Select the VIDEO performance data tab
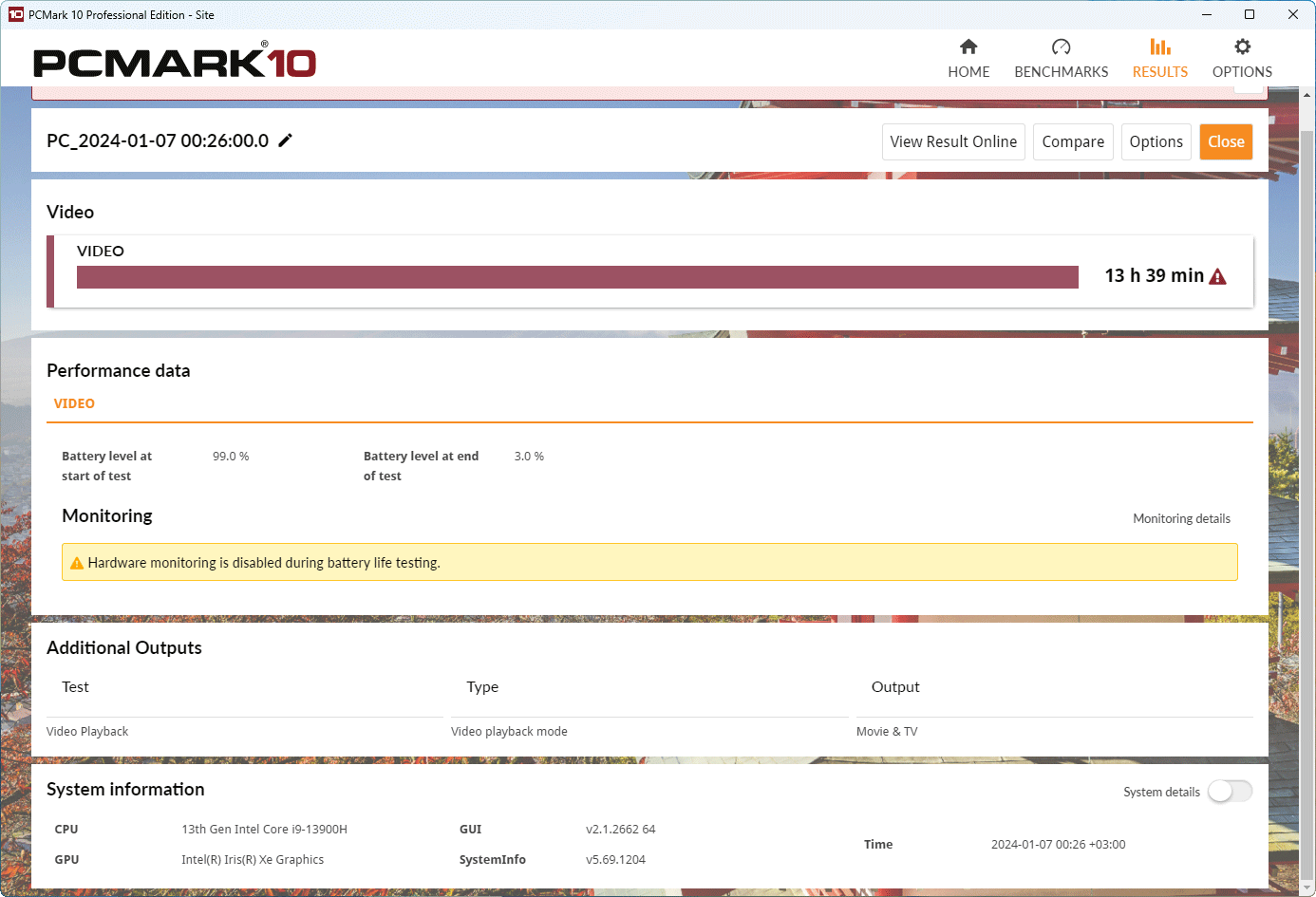This screenshot has width=1316, height=897. pos(74,403)
